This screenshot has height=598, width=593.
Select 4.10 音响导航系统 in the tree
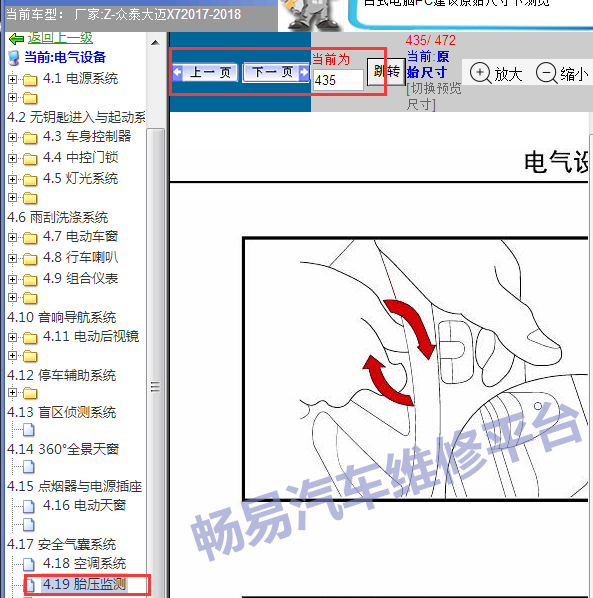[x=61, y=318]
